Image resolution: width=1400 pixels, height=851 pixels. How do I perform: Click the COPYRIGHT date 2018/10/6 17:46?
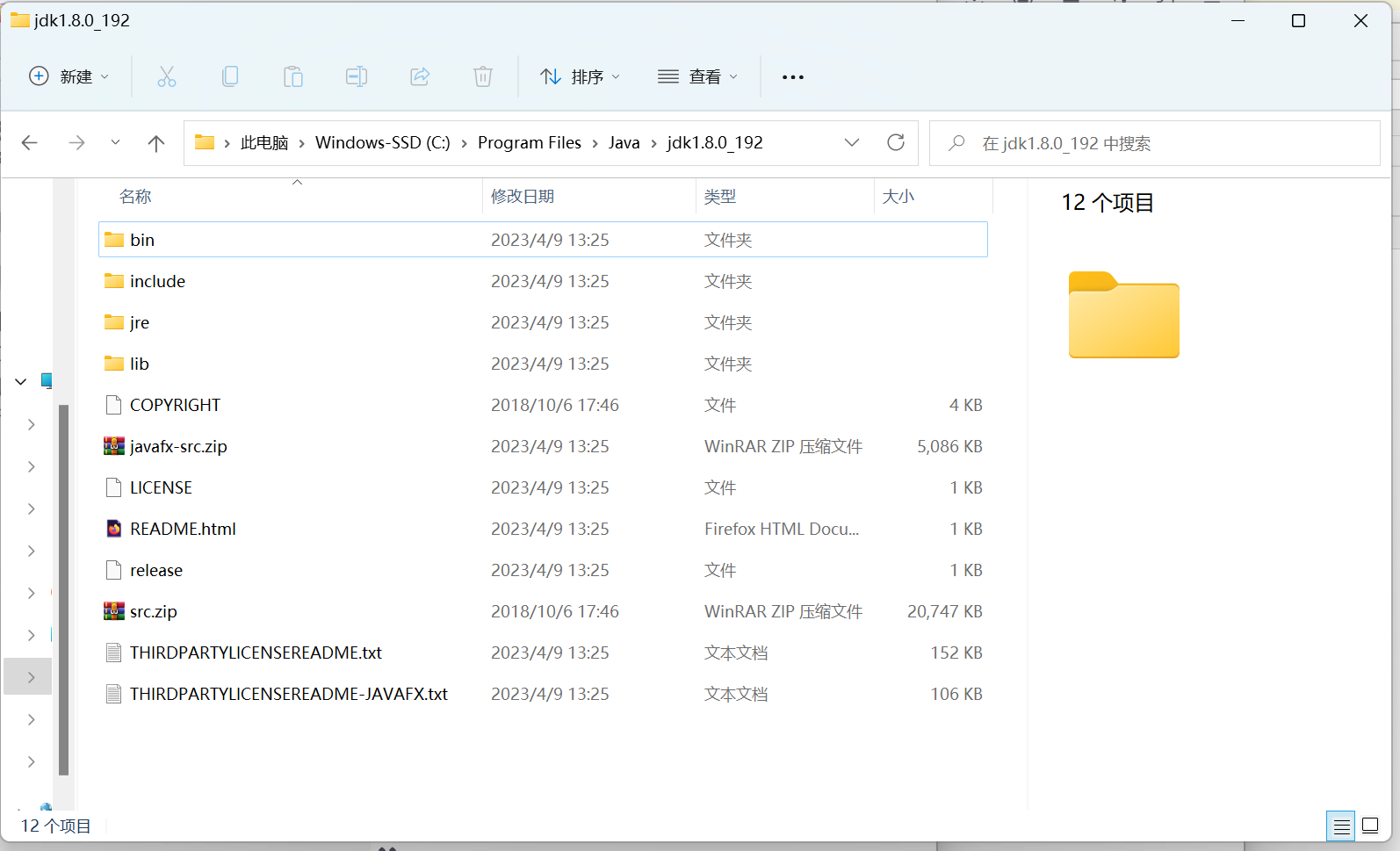[x=555, y=405]
